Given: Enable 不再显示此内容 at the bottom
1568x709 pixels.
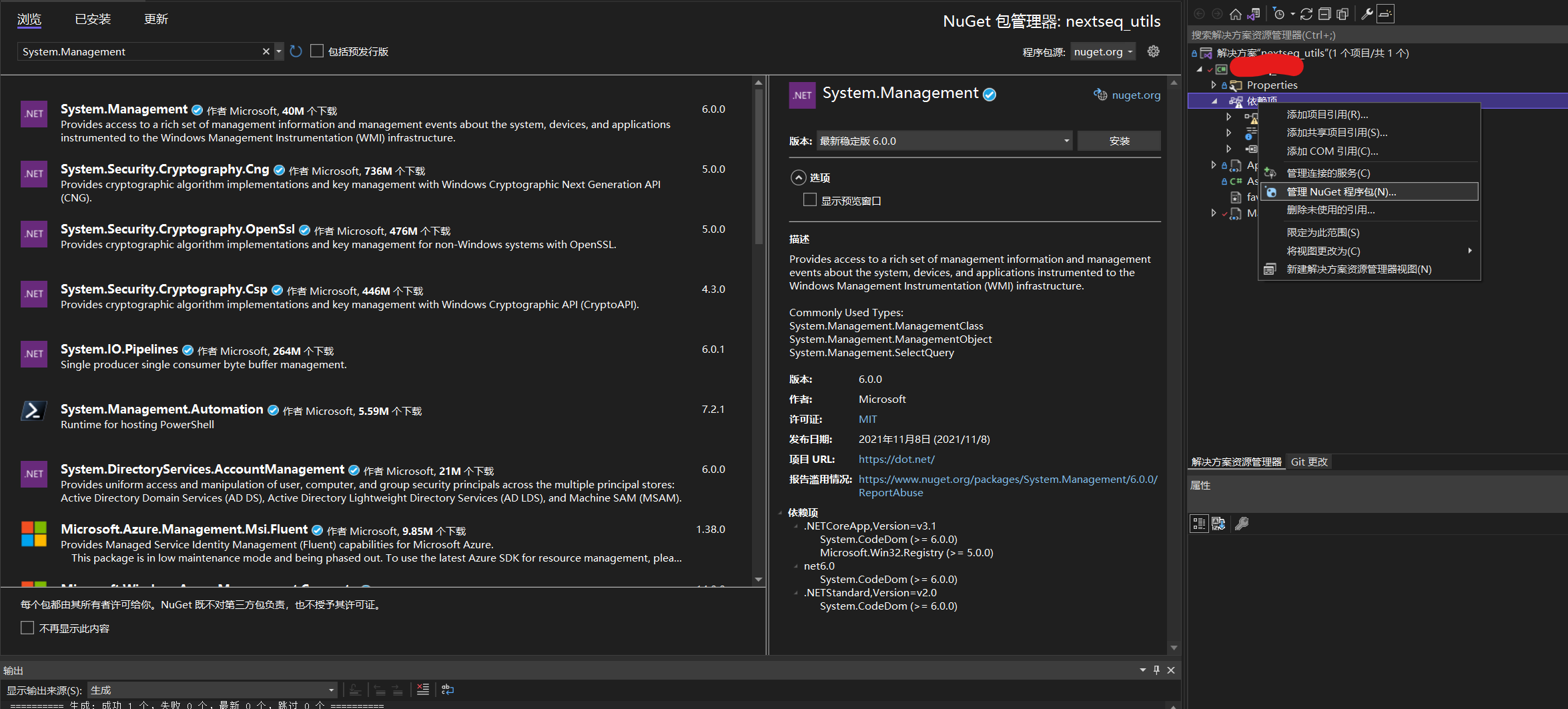Looking at the screenshot, I should point(27,627).
